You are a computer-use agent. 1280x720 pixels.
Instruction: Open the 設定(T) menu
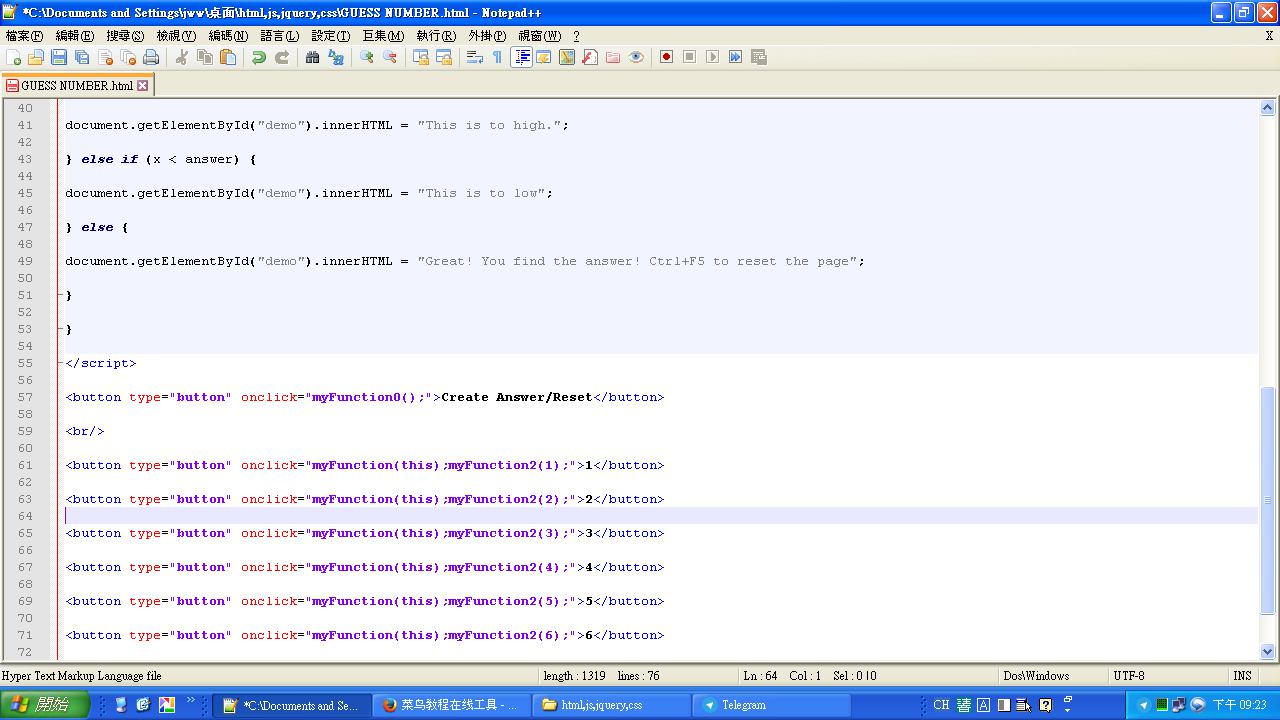tap(331, 36)
